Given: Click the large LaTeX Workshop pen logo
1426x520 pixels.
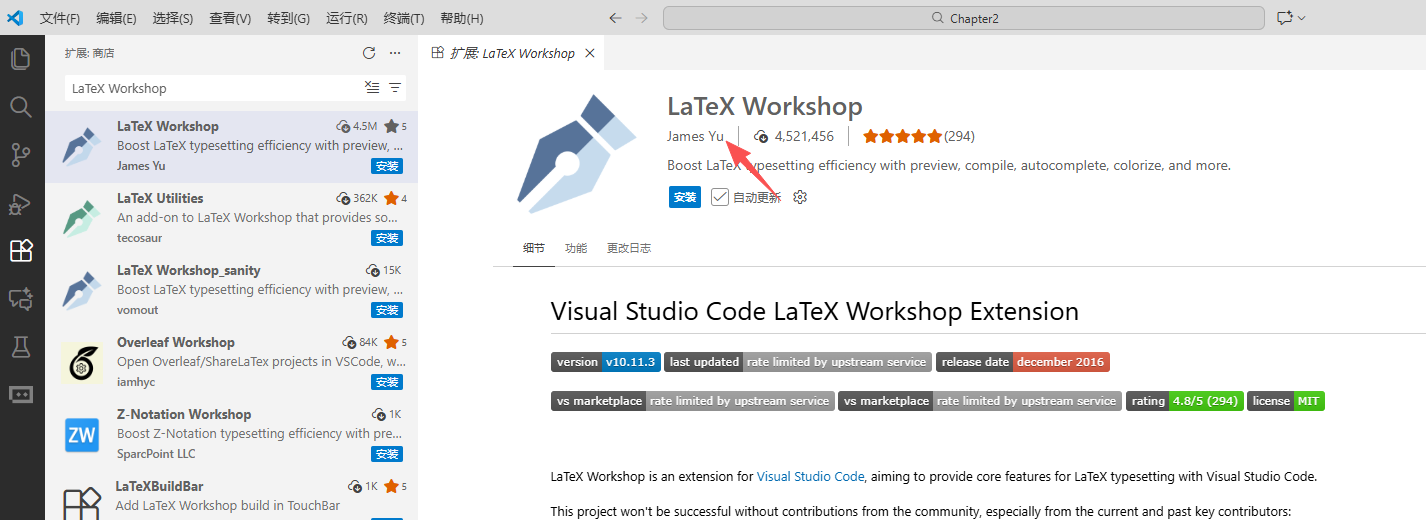Looking at the screenshot, I should pos(576,155).
